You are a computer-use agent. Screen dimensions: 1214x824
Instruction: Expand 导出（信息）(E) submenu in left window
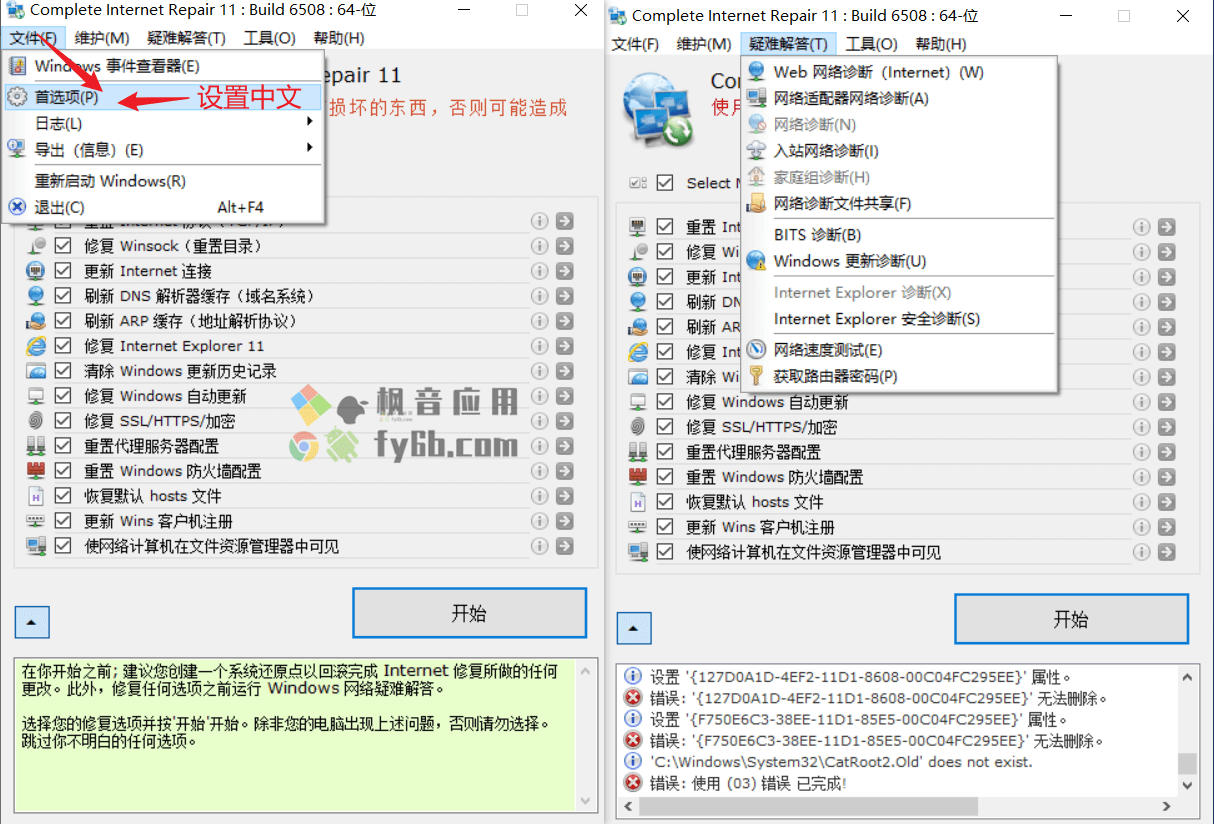163,149
